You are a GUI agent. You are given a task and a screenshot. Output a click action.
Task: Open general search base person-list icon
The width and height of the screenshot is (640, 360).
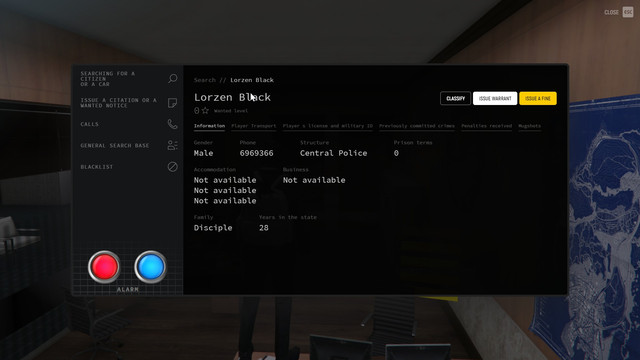173,145
